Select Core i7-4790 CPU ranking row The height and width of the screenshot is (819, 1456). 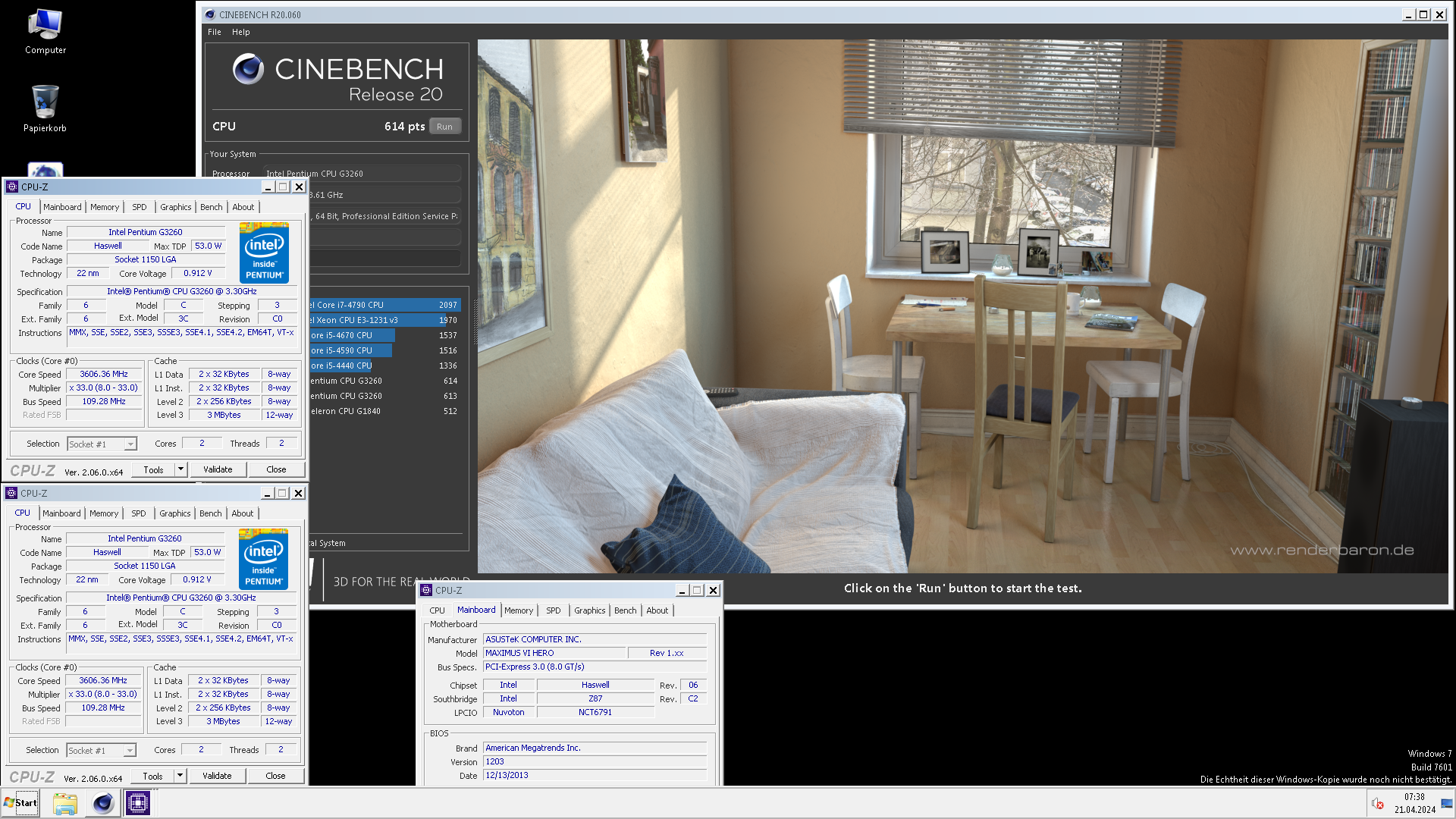coord(384,305)
